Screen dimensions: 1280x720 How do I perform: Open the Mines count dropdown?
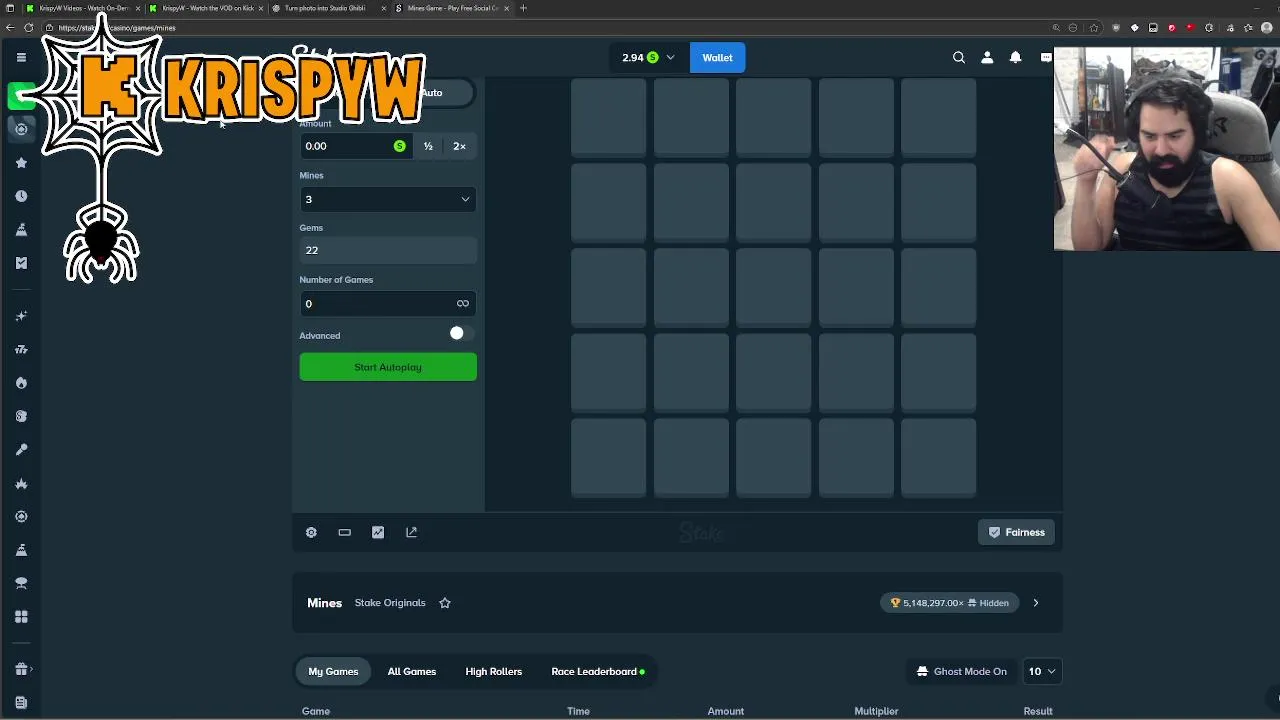click(x=388, y=199)
